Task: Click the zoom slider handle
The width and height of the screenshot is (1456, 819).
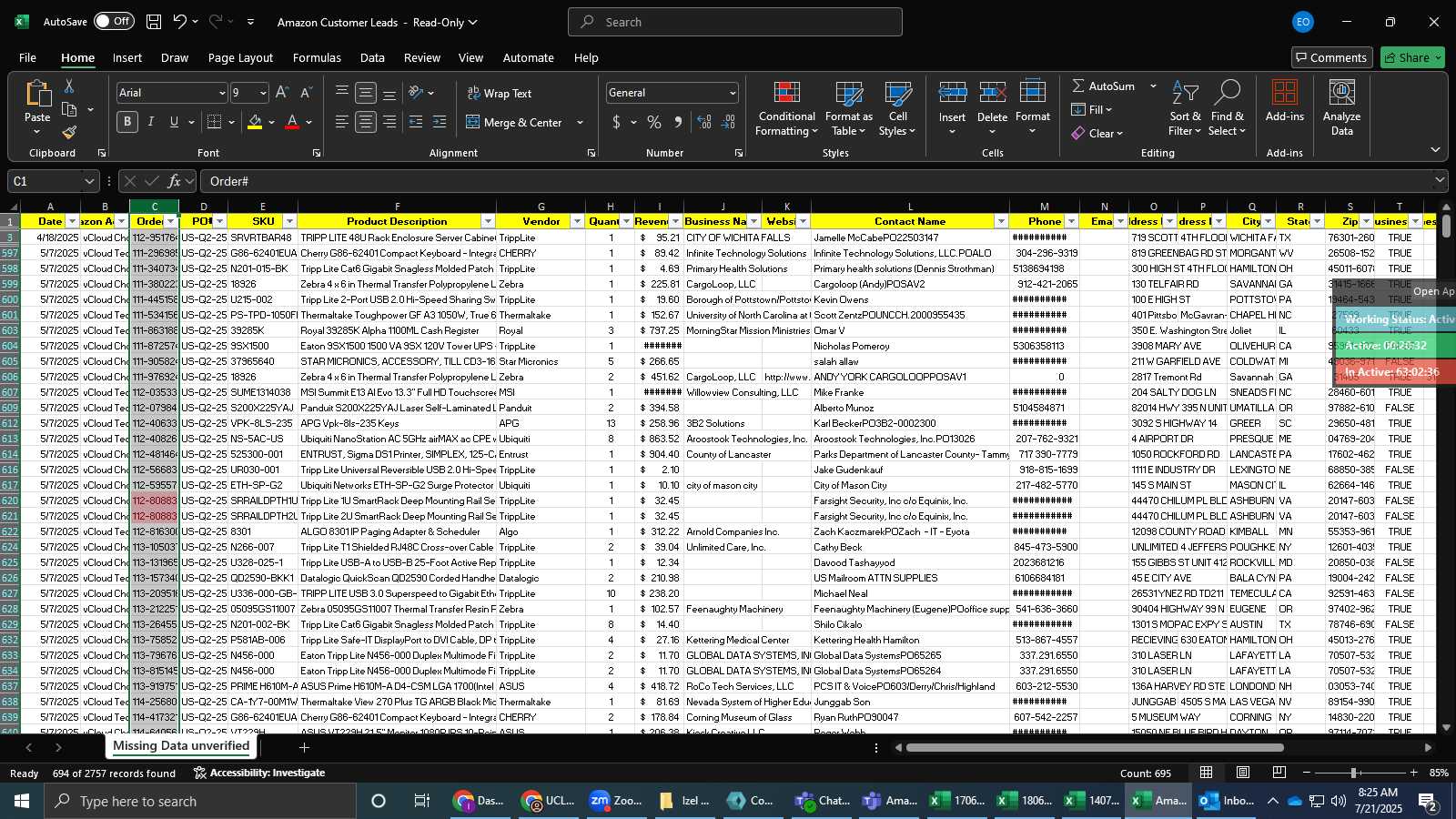Action: point(1353,773)
